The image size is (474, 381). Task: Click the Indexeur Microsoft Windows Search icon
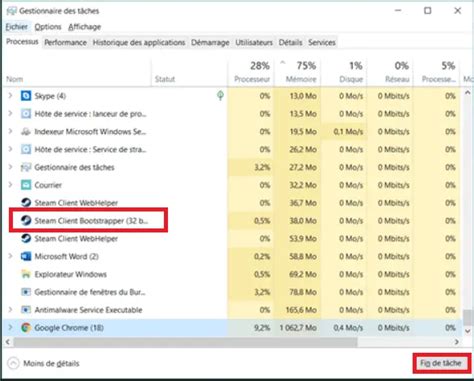coord(26,132)
